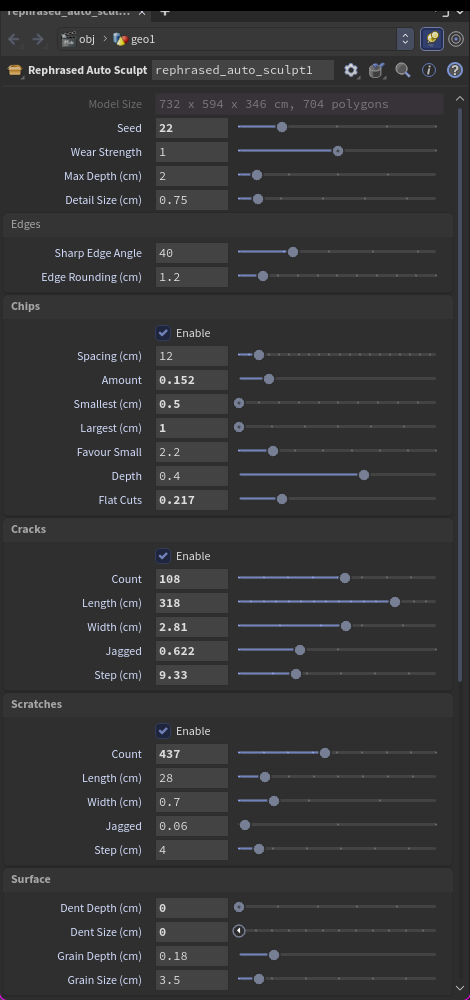Click the Chips Amount value field
This screenshot has width=470, height=1000.
(x=191, y=380)
